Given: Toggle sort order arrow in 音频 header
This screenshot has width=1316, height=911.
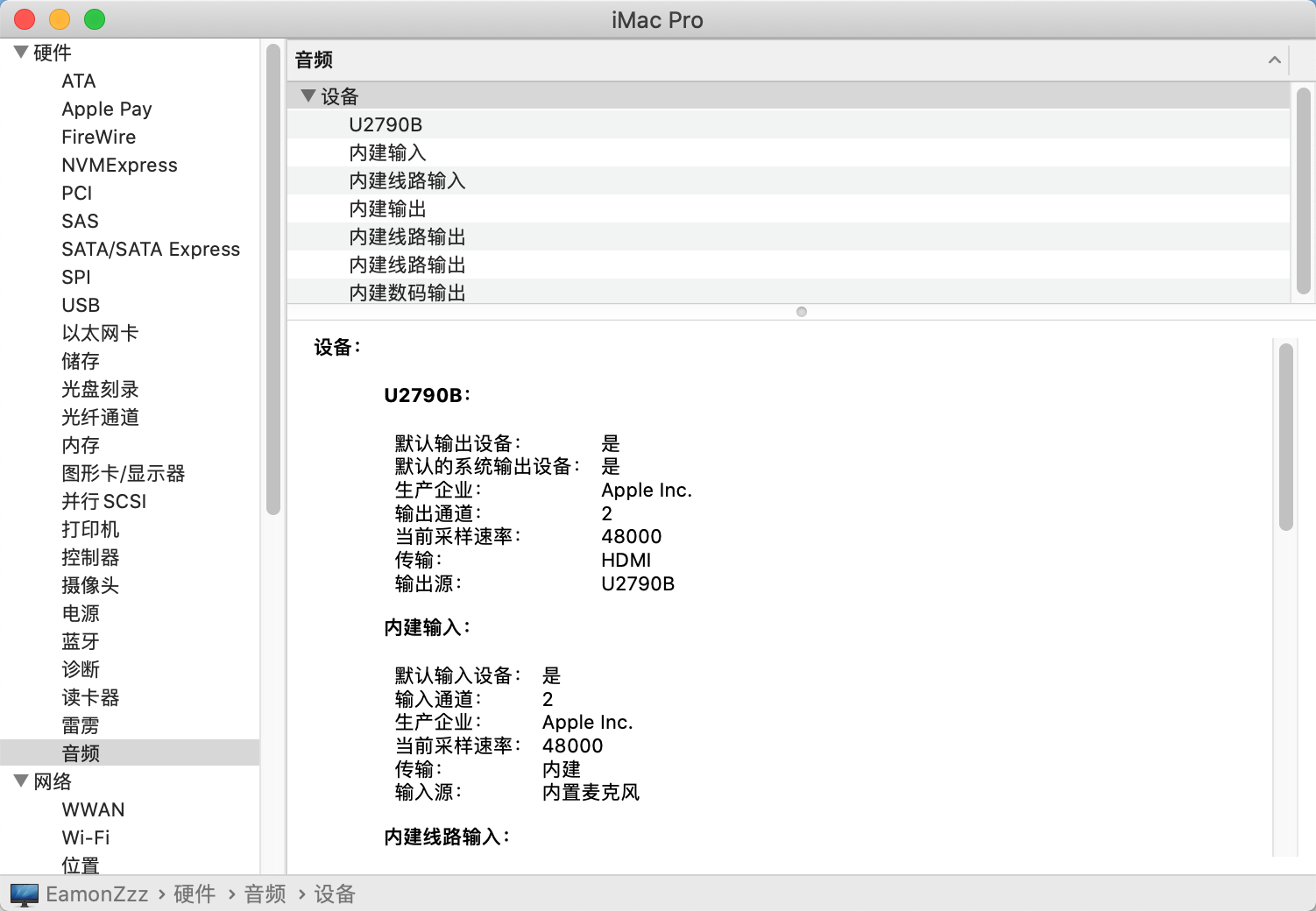Looking at the screenshot, I should pos(1275,60).
